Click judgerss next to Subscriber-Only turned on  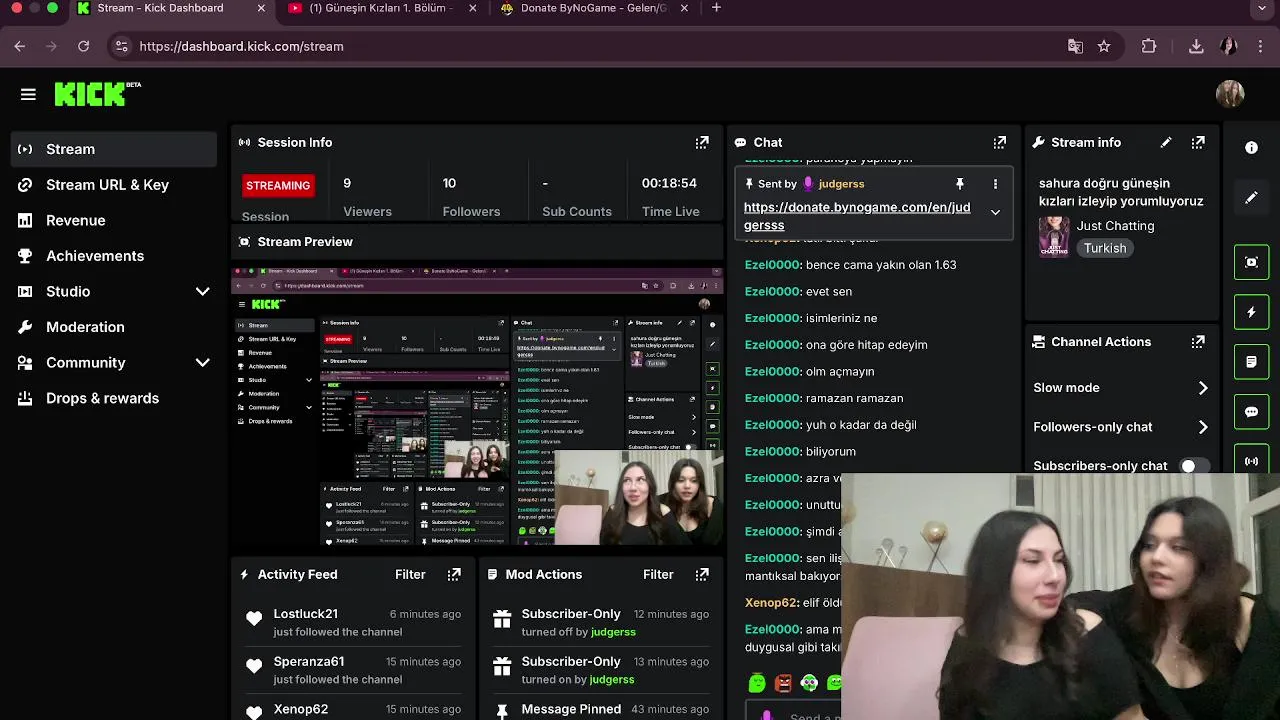pyautogui.click(x=612, y=680)
